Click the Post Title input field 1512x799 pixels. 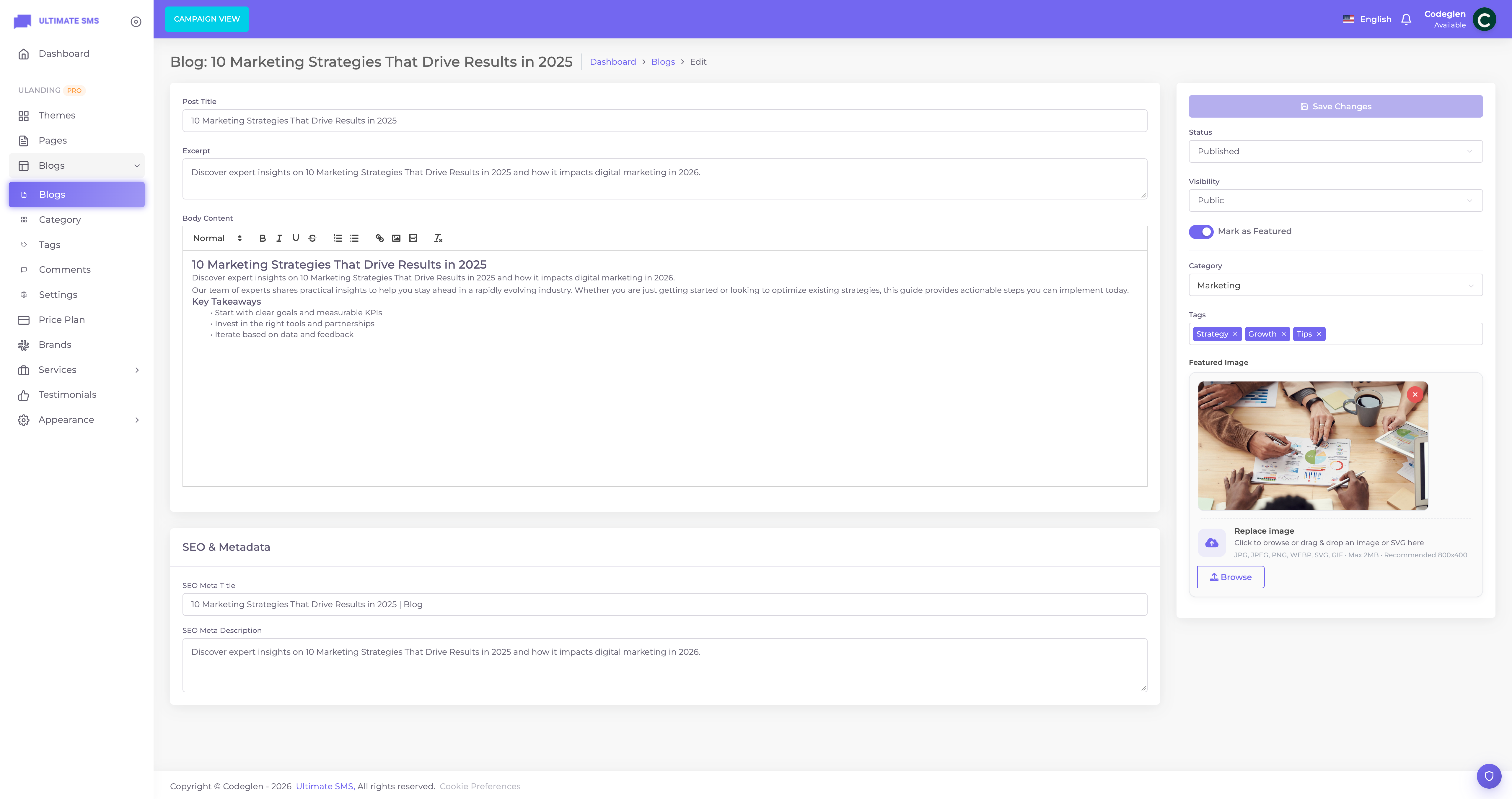pos(664,121)
